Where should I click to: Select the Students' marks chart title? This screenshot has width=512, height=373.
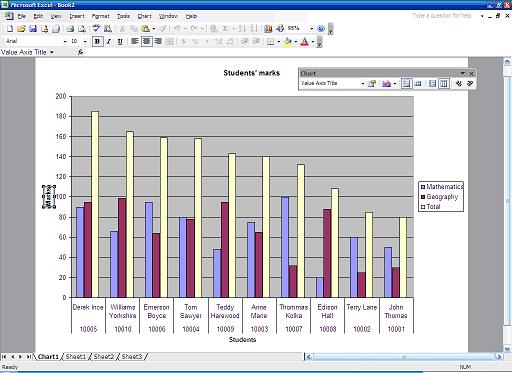pos(252,73)
